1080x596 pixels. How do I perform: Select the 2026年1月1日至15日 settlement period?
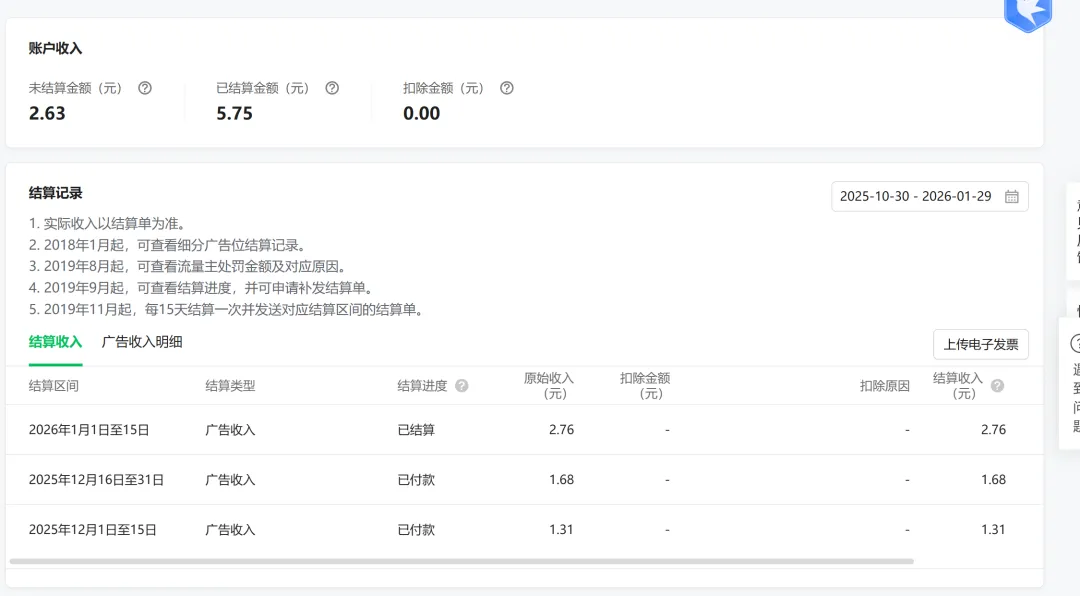[x=89, y=430]
